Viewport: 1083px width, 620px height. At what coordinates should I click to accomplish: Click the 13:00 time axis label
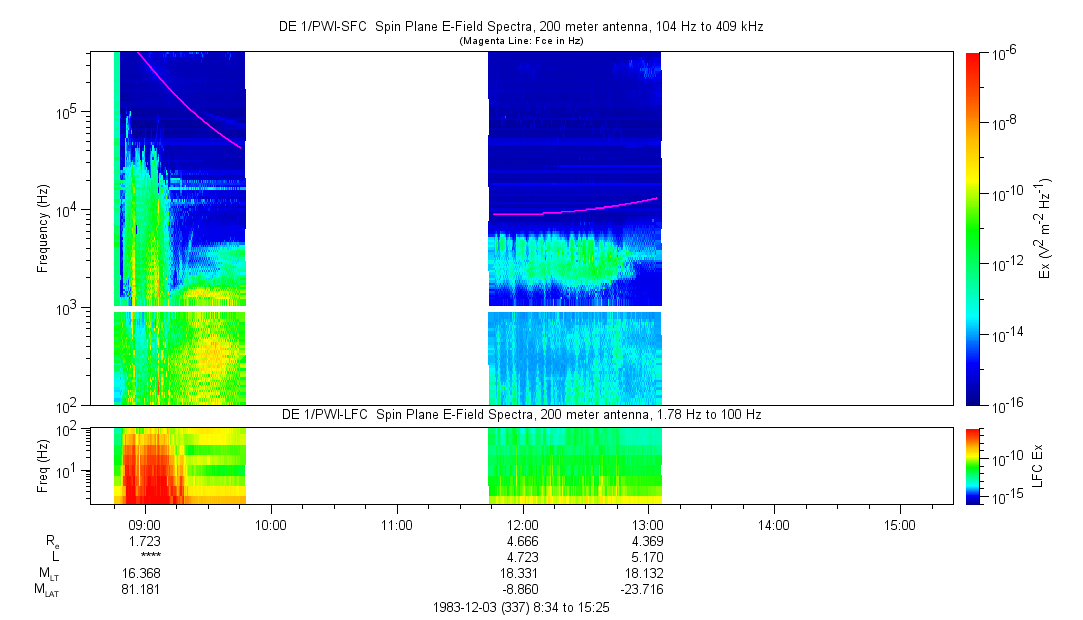coord(648,525)
